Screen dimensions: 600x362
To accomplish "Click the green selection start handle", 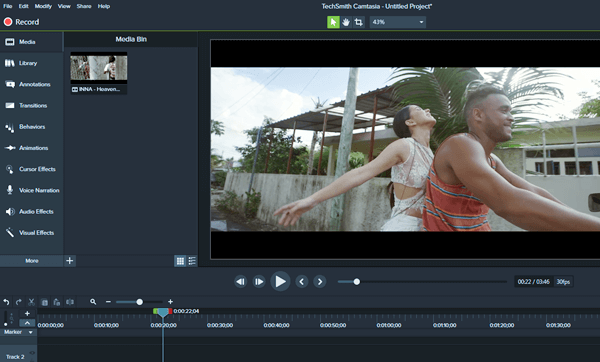I will click(x=155, y=311).
